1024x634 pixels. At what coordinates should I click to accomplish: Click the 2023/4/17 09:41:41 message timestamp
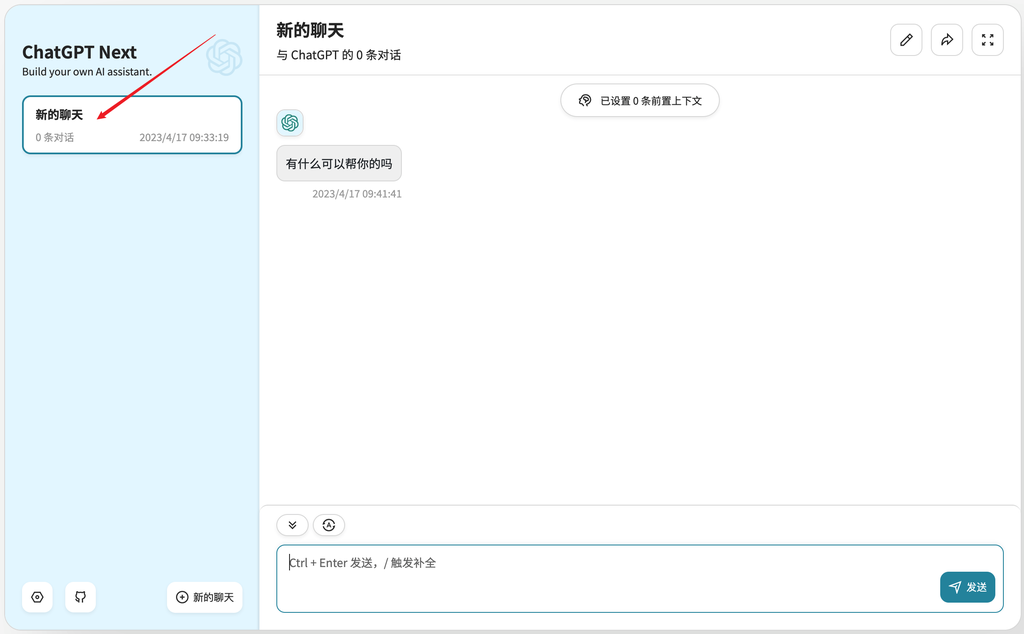357,194
